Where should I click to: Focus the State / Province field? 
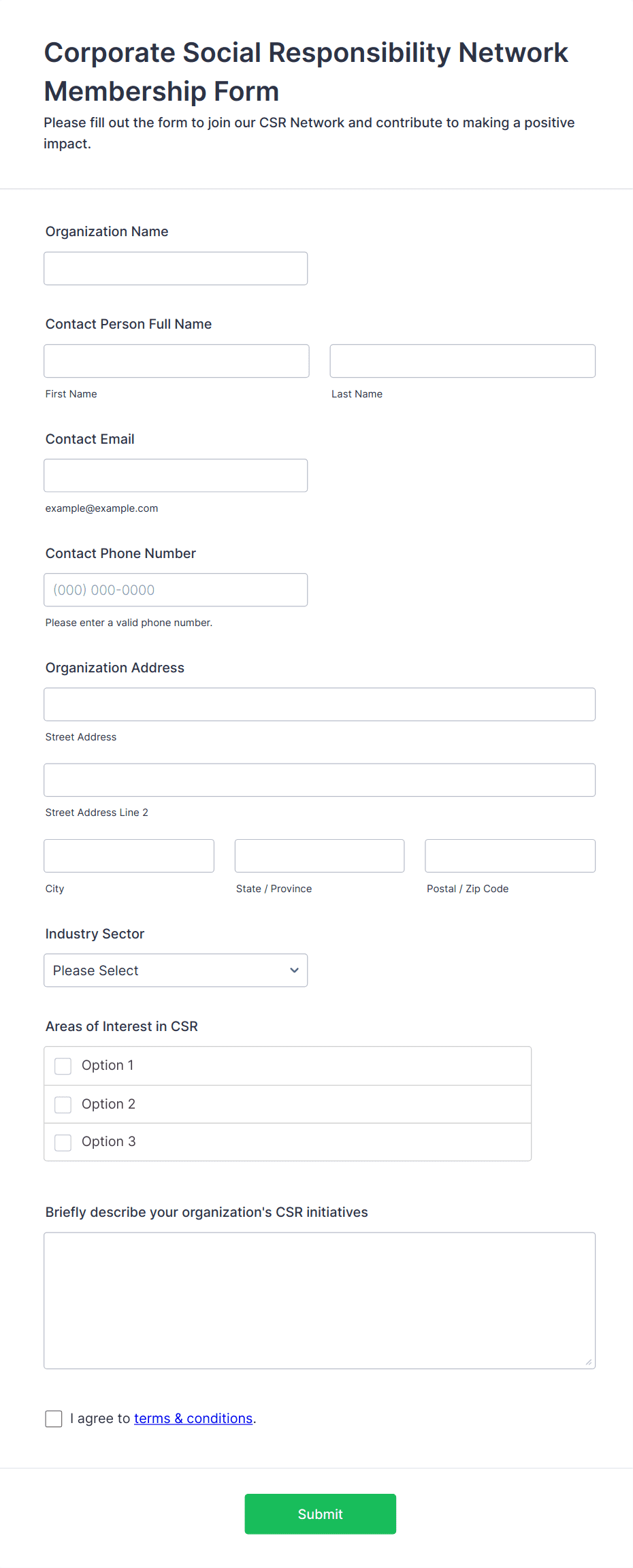coord(320,855)
